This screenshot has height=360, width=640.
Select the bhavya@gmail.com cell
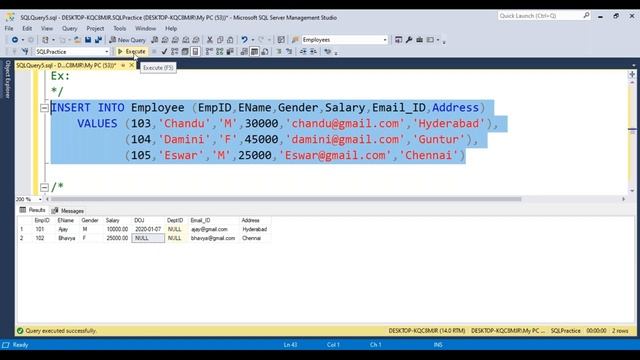[213, 238]
